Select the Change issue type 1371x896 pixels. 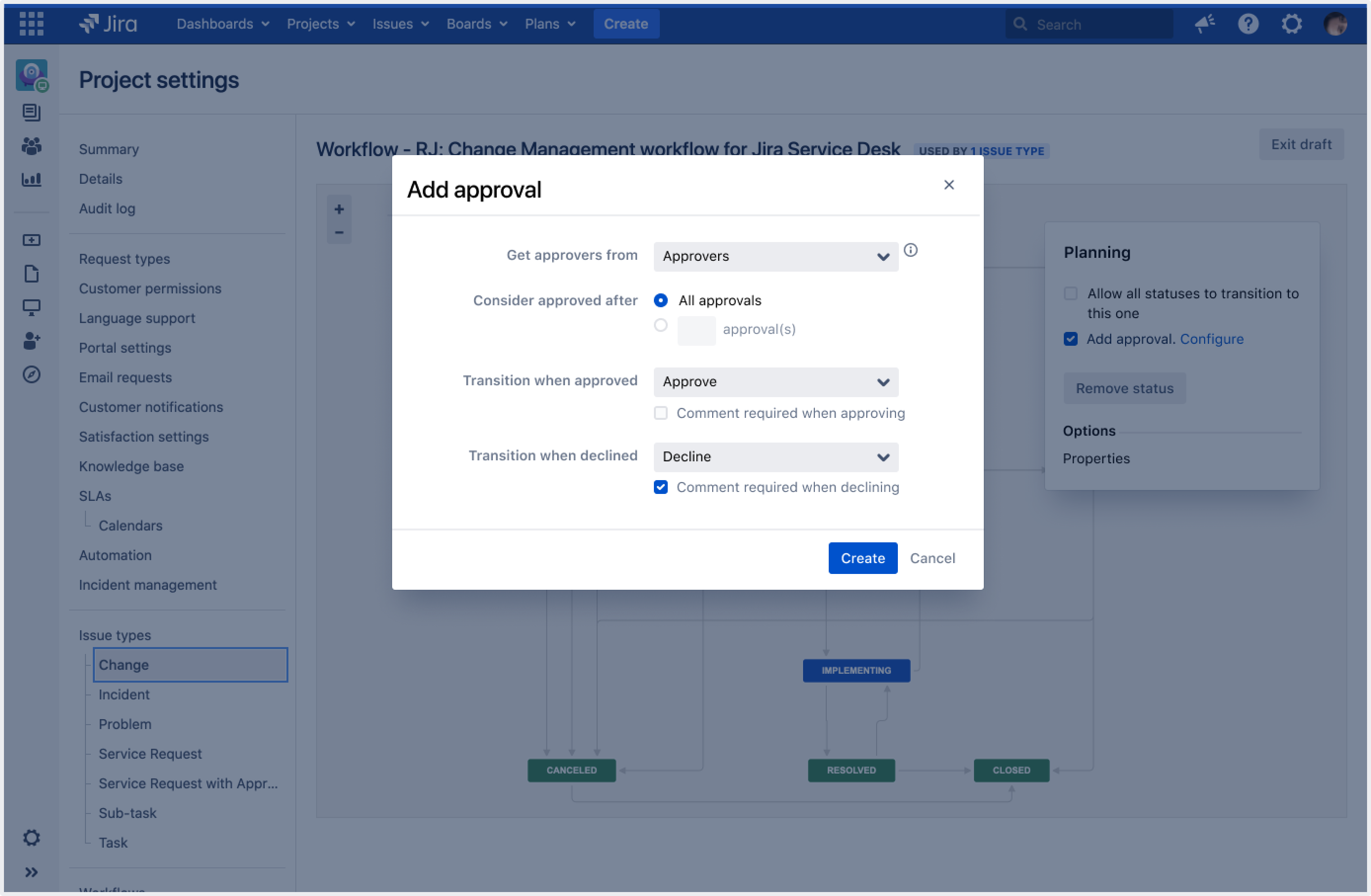pos(190,665)
